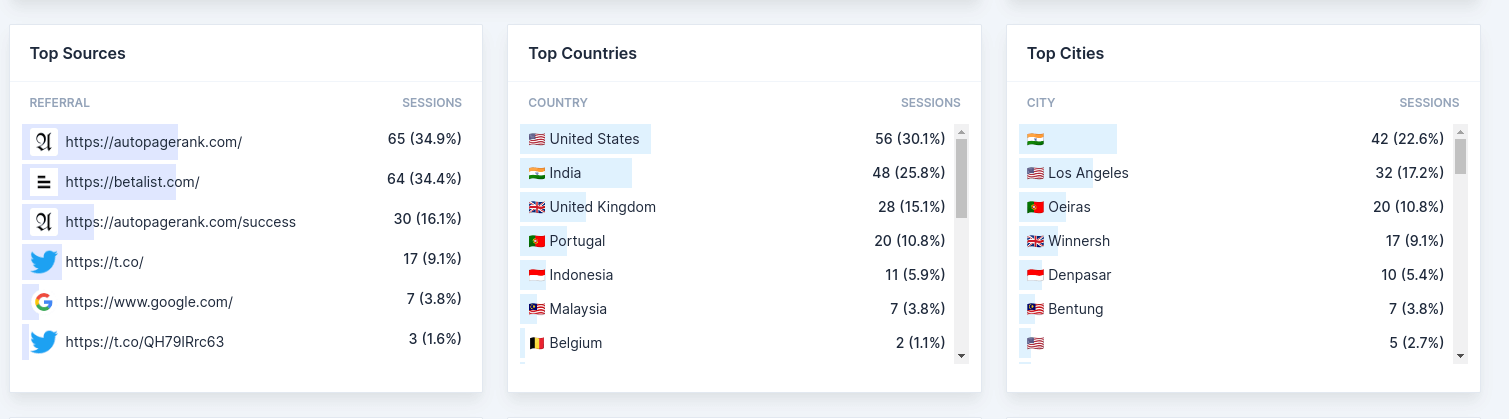The image size is (1509, 419).
Task: Click the SESSIONS header in Top Cities
Action: point(1429,103)
